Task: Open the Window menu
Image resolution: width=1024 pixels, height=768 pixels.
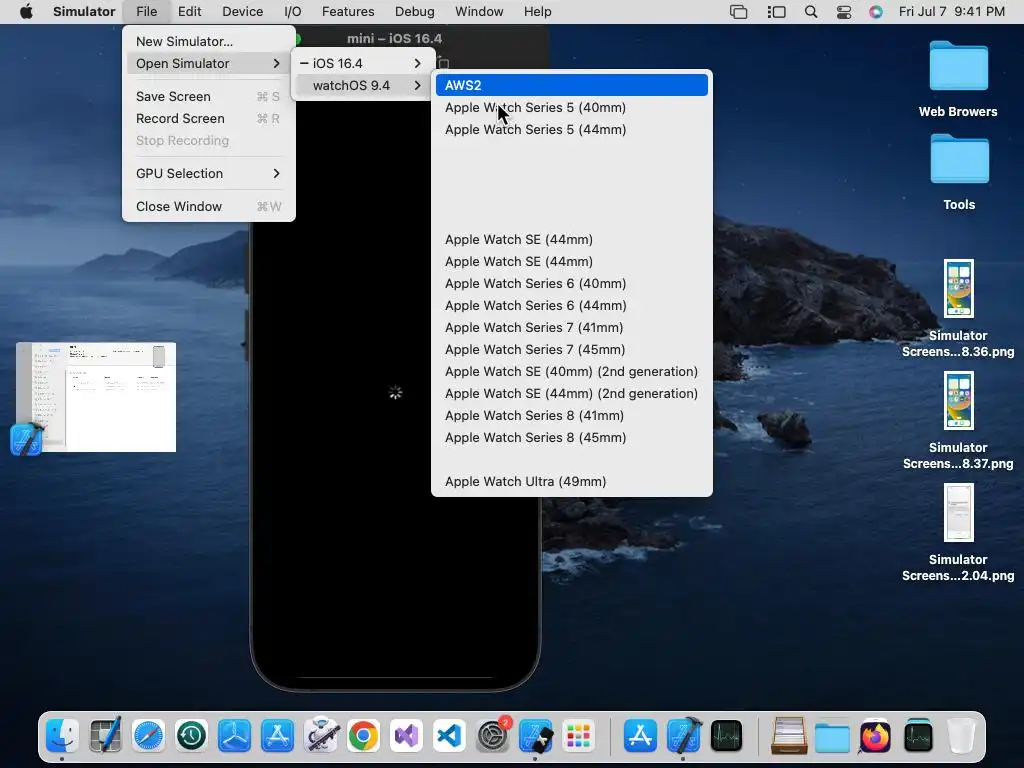Action: coord(479,12)
